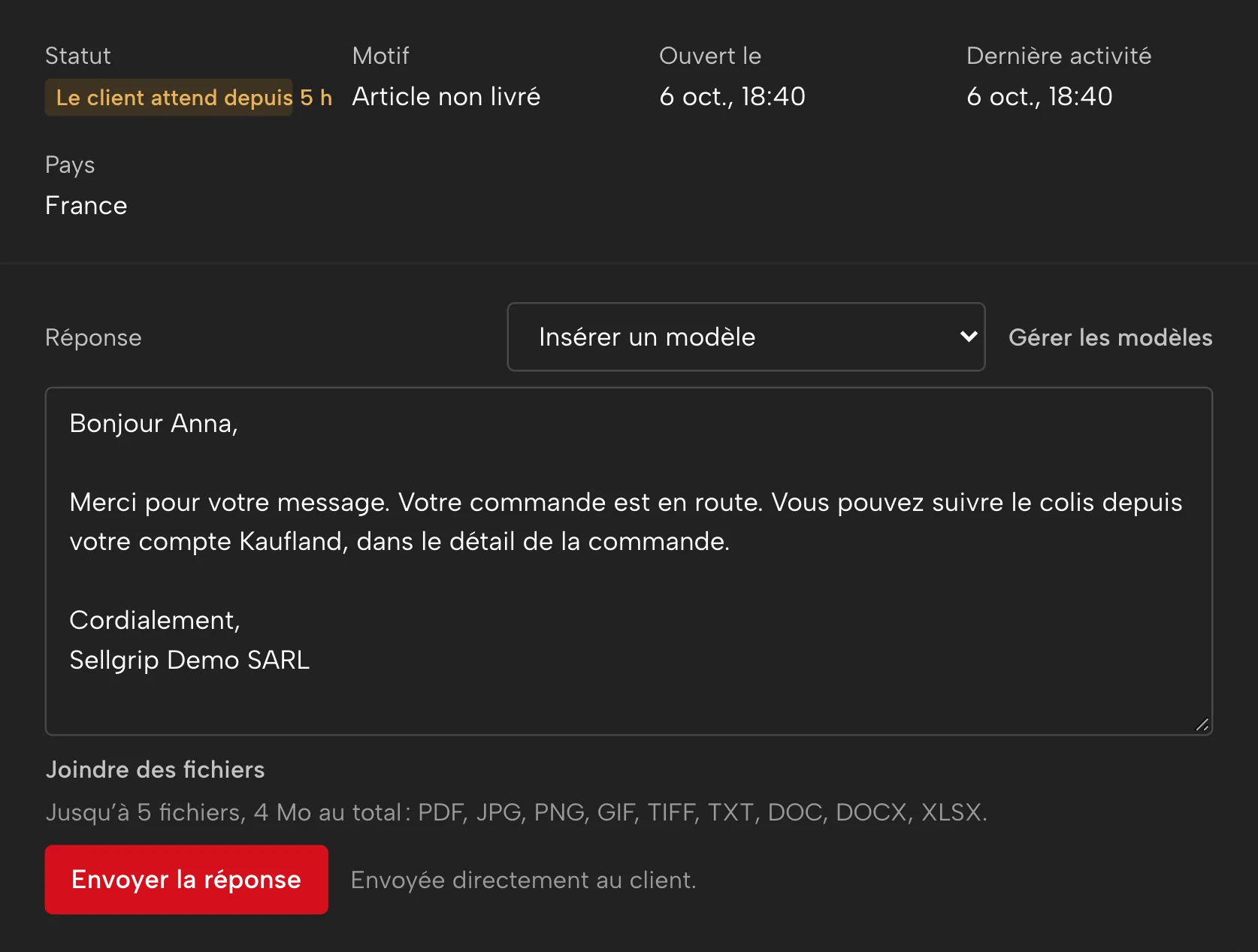
Task: Click the "Joindre des fichiers" label
Action: tap(155, 769)
